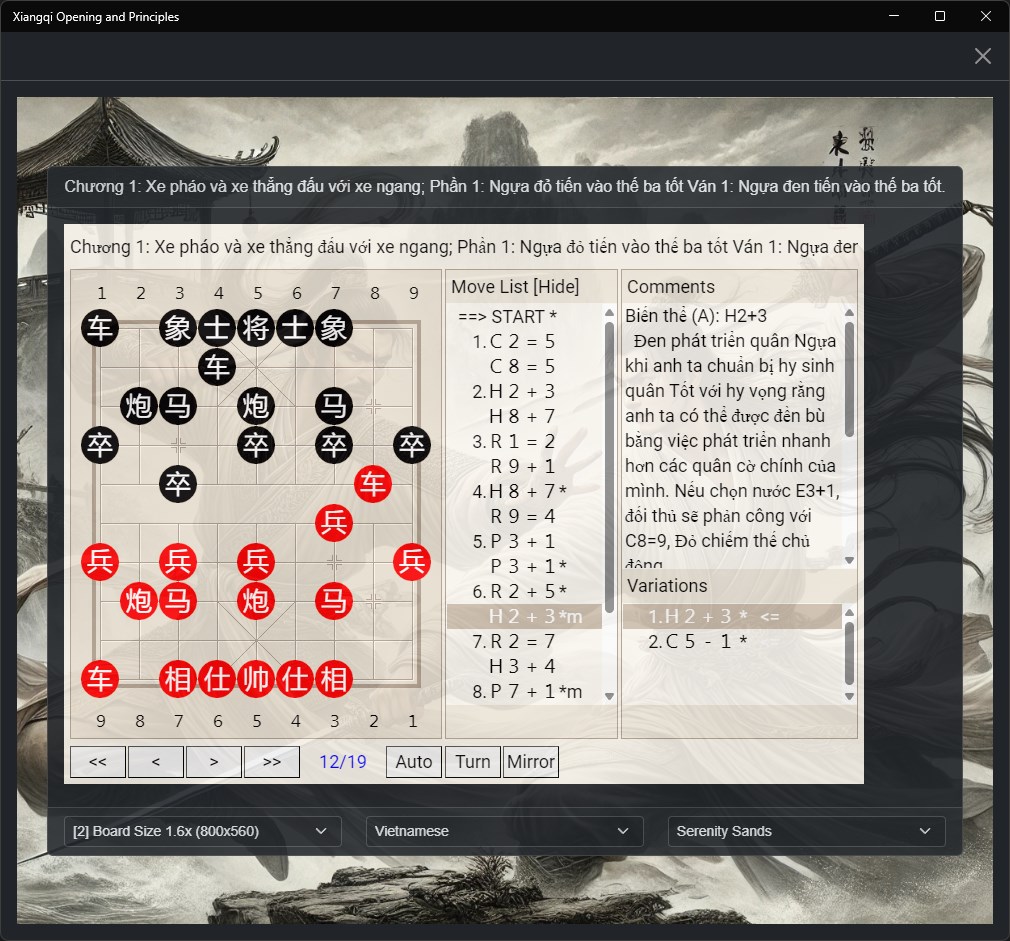Click the black chariot 车 below the advisor
Image resolution: width=1010 pixels, height=941 pixels.
[217, 367]
